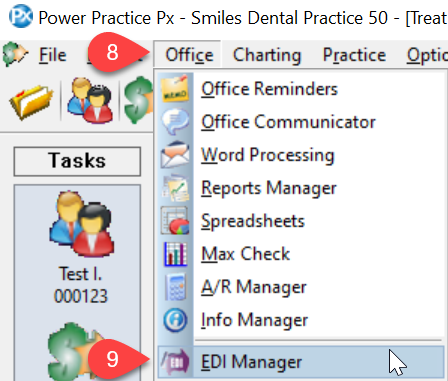Click the Max Check bar graph icon
448x381 pixels.
(175, 254)
